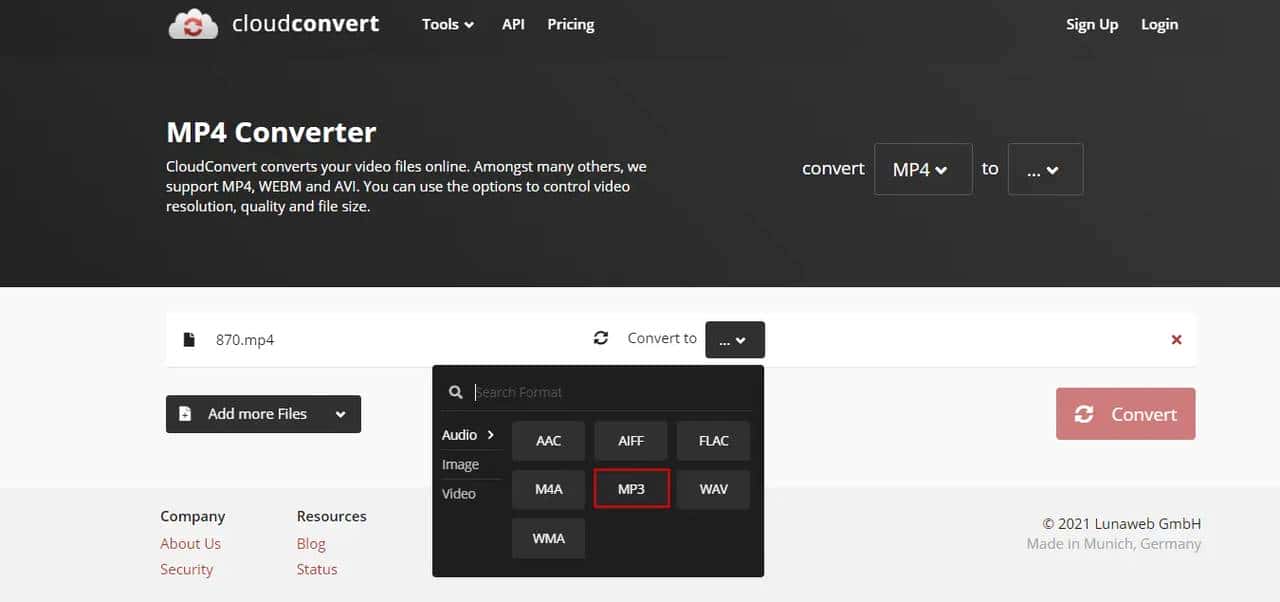1280x602 pixels.
Task: Remove 870.mp4 with the red X
Action: 1176,339
